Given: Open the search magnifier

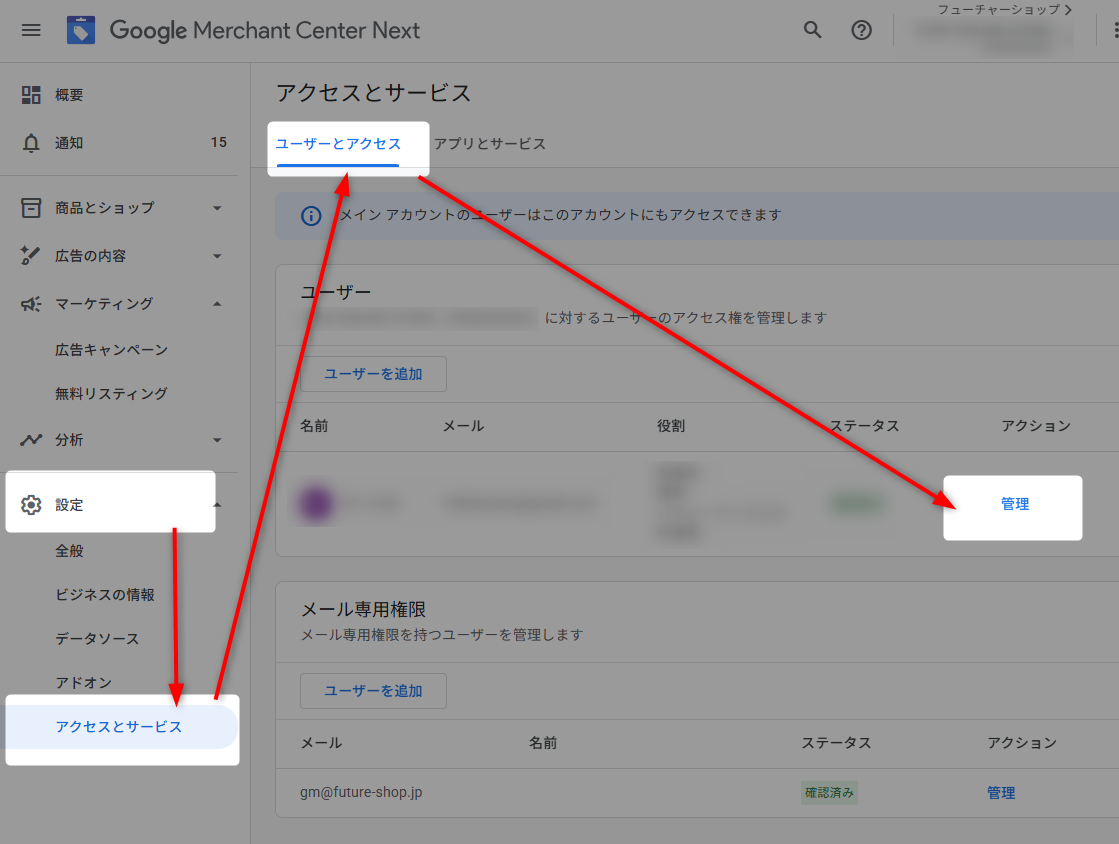Looking at the screenshot, I should coord(812,30).
